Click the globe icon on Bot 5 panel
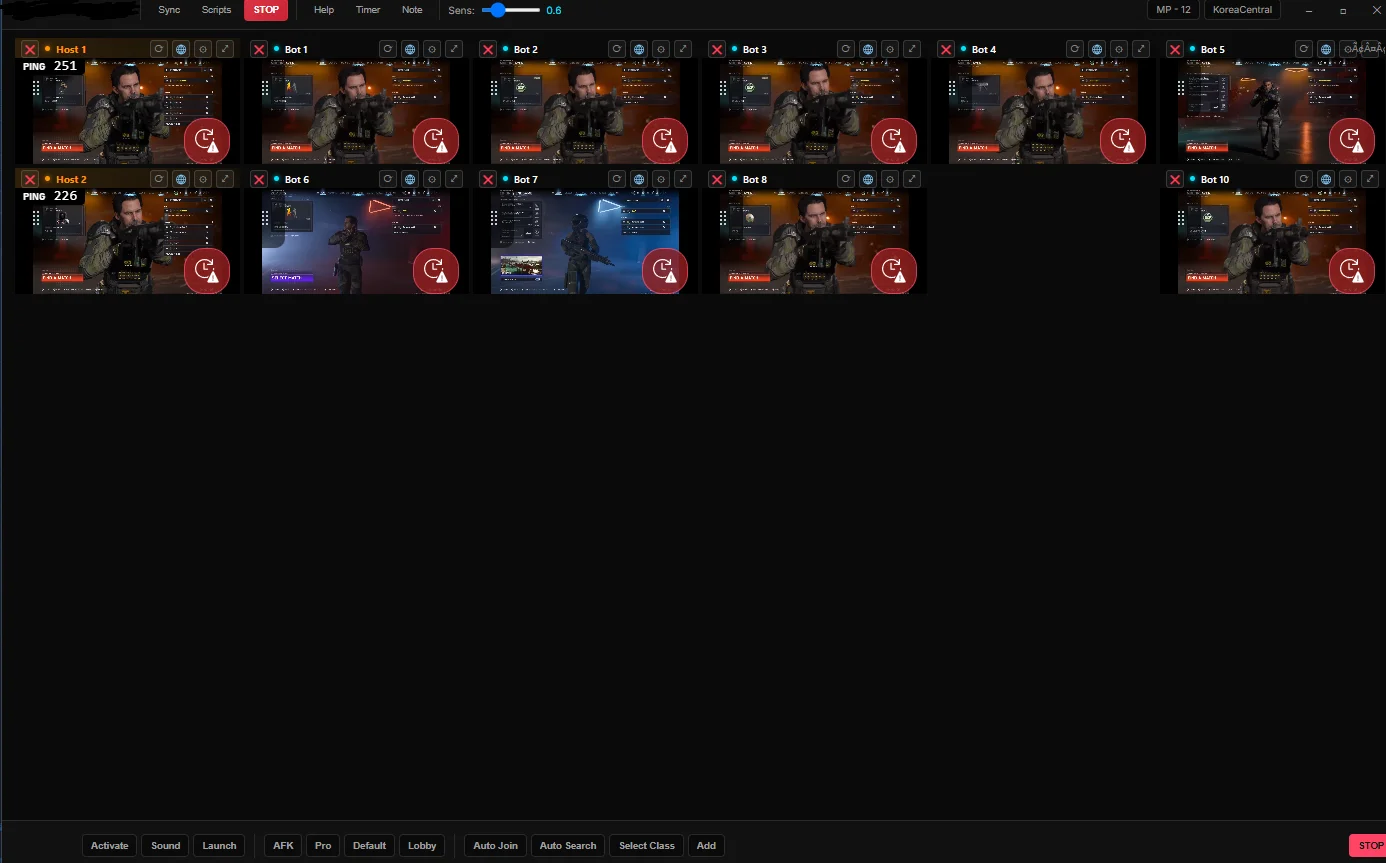The image size is (1386, 863). (1326, 48)
